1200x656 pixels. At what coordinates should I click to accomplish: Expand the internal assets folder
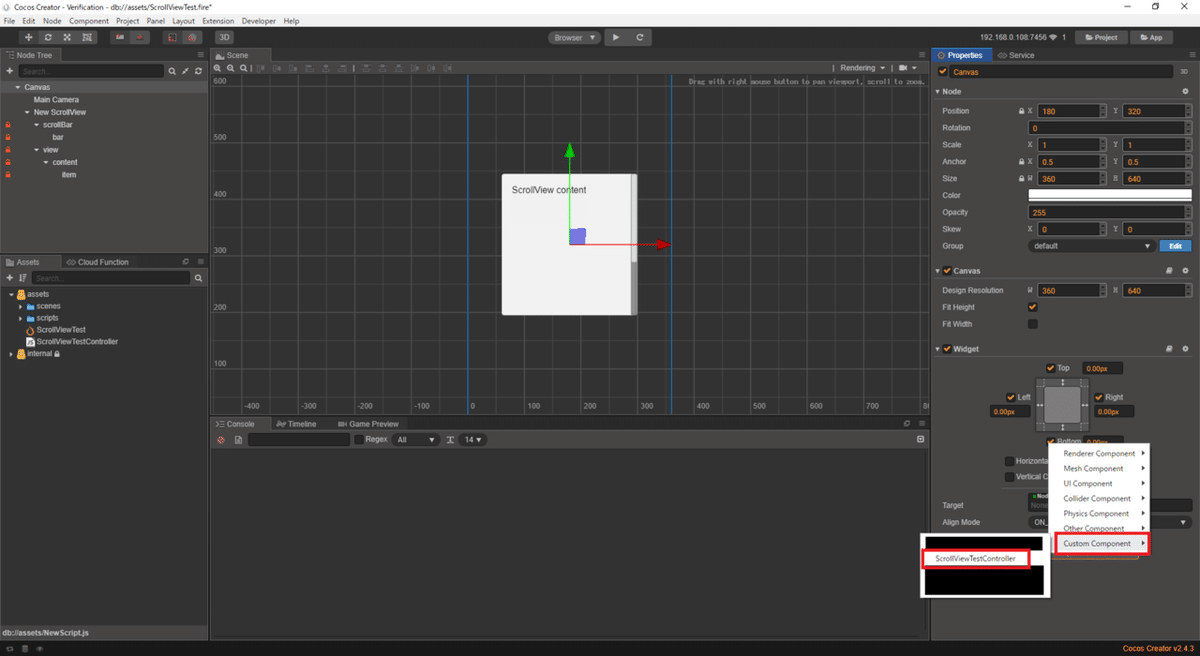(11, 354)
